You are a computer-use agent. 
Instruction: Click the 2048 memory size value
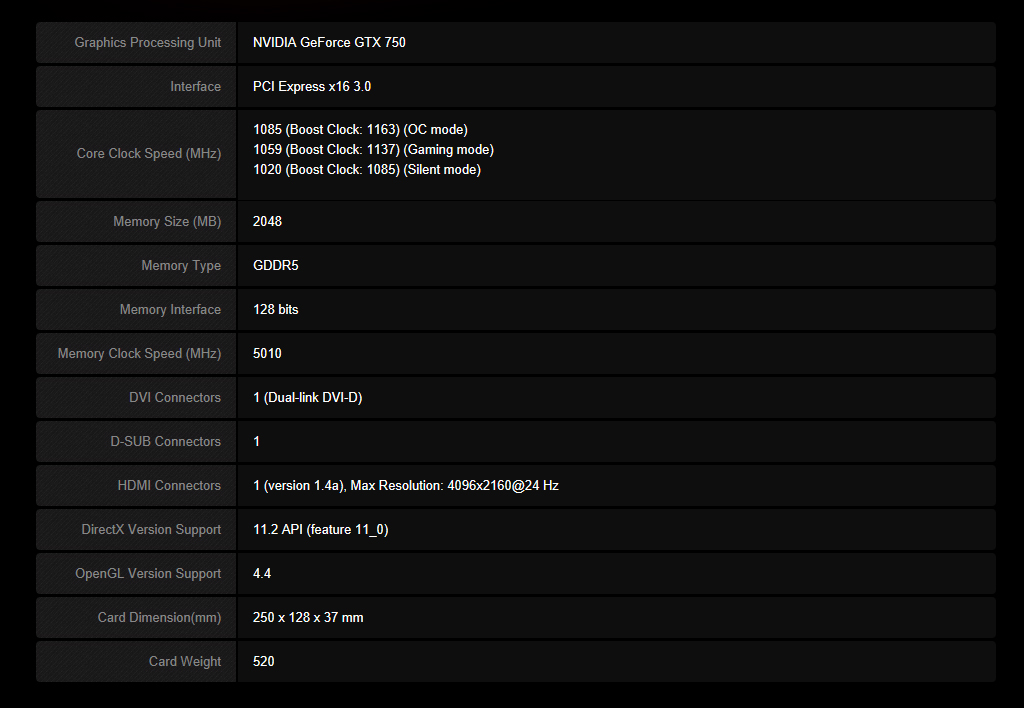(268, 221)
